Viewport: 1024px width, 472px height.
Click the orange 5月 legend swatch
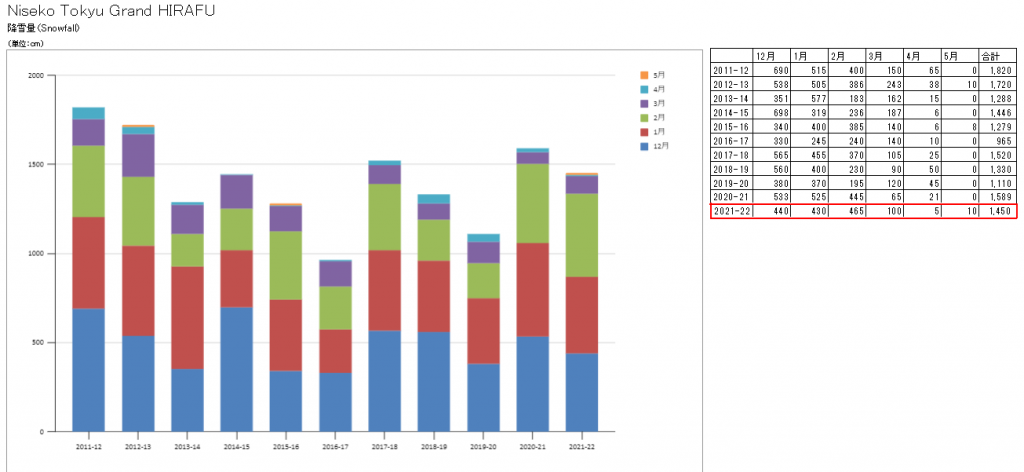click(645, 75)
